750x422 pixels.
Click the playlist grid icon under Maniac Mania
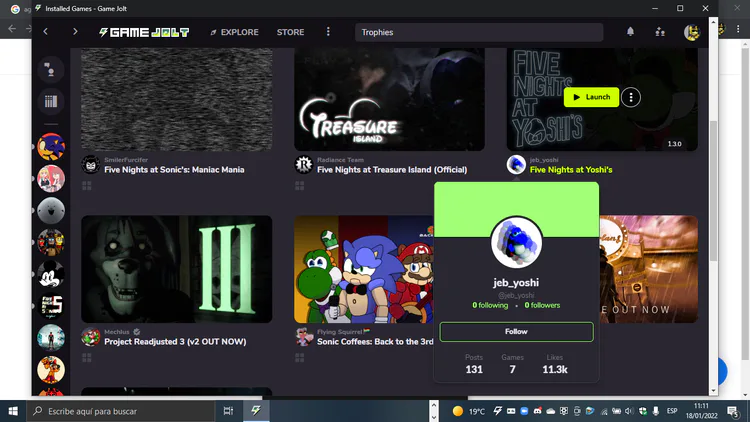[x=87, y=186]
